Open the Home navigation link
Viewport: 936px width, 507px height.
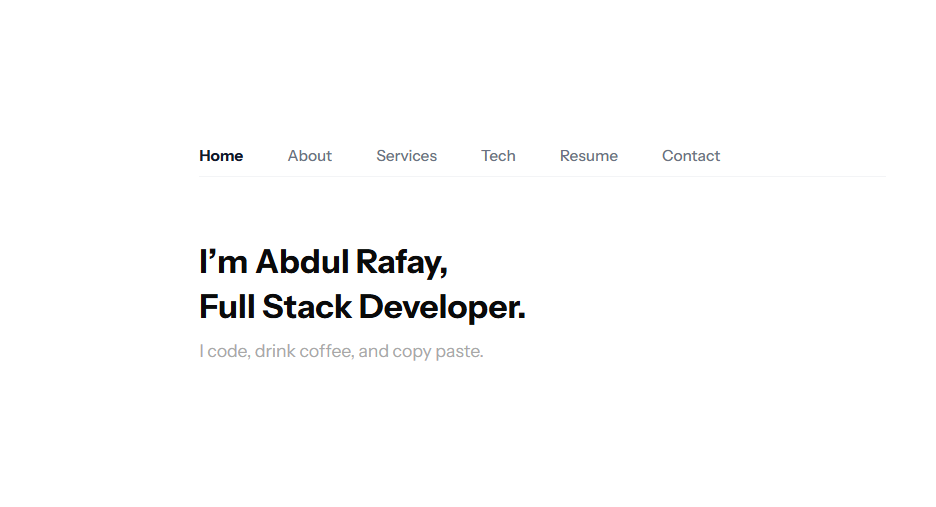coord(221,156)
